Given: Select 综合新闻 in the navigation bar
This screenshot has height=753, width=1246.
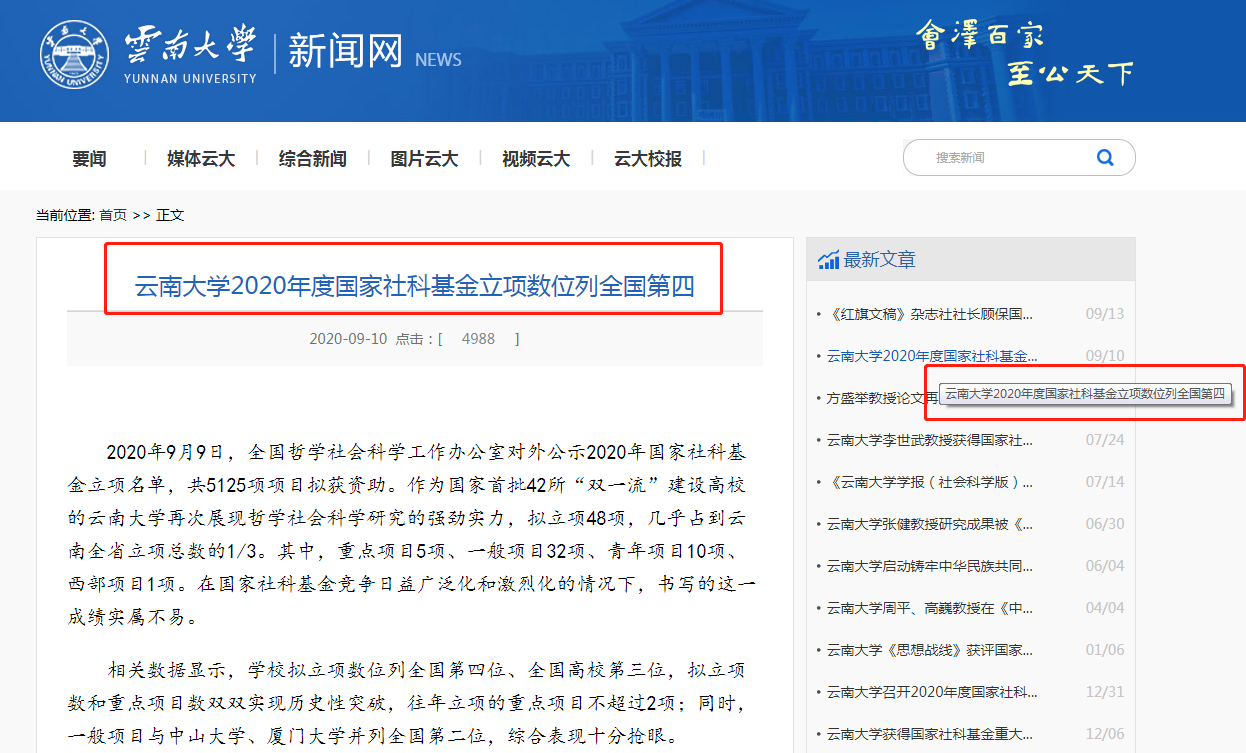Looking at the screenshot, I should pyautogui.click(x=313, y=158).
